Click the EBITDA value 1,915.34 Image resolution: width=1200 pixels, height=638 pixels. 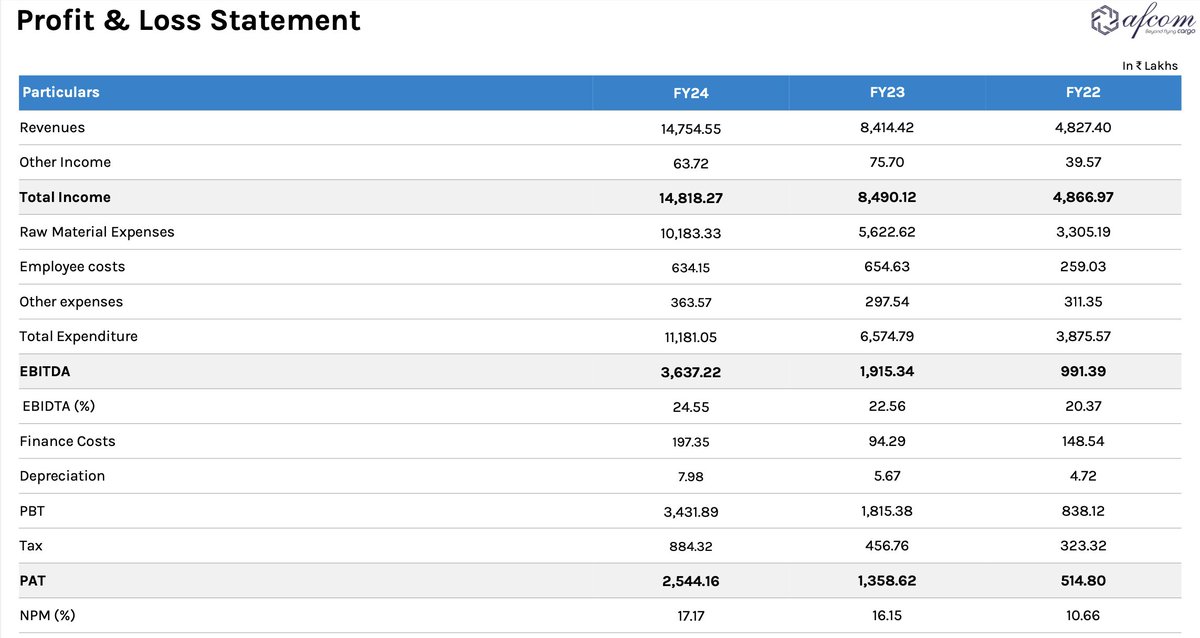click(887, 371)
